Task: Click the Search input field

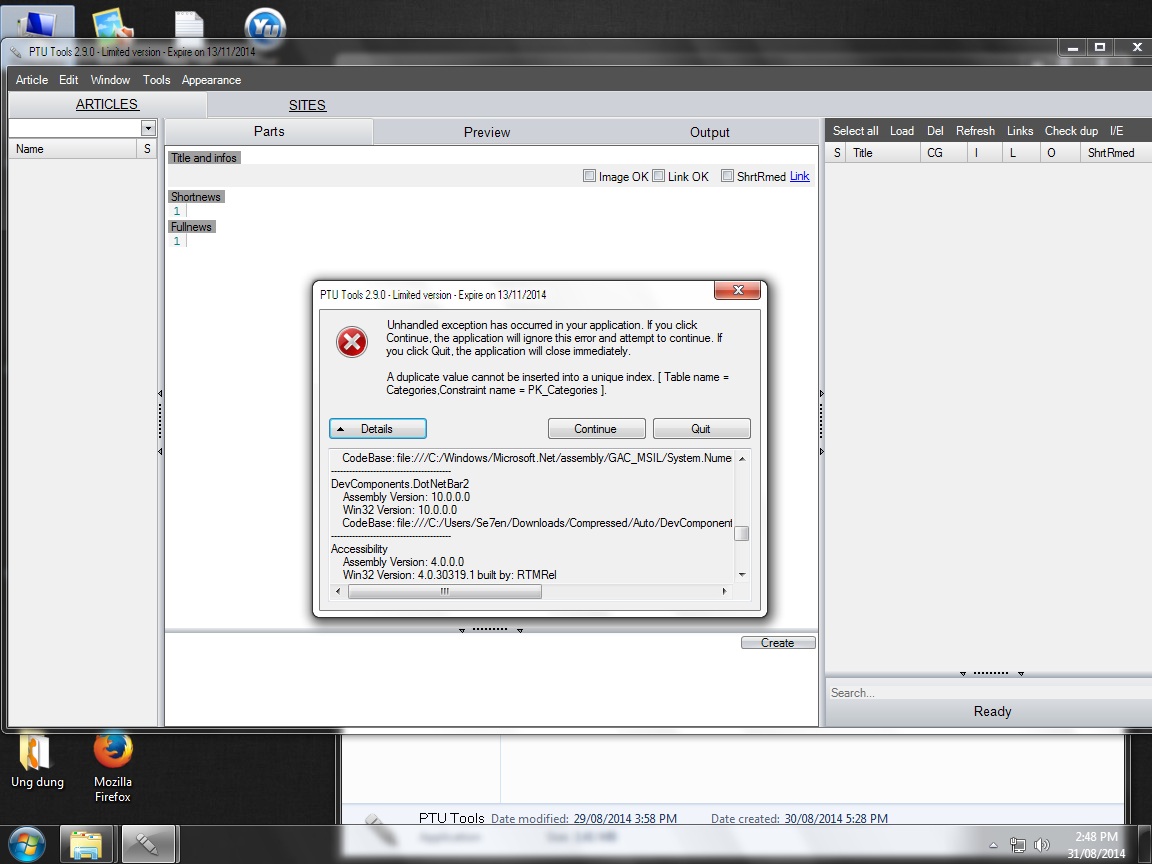Action: pyautogui.click(x=989, y=693)
